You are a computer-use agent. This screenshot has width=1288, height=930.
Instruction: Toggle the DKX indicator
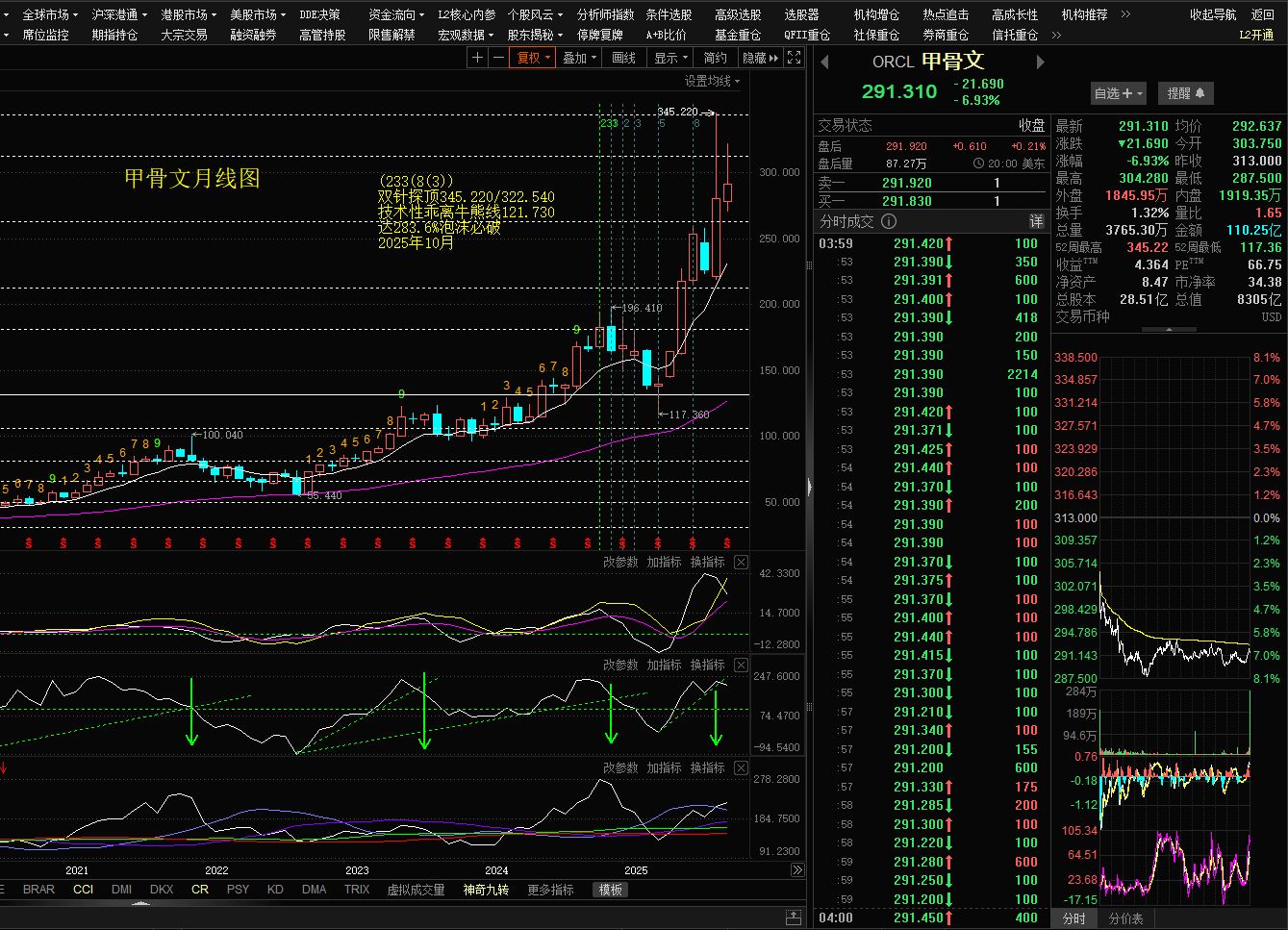pos(162,890)
